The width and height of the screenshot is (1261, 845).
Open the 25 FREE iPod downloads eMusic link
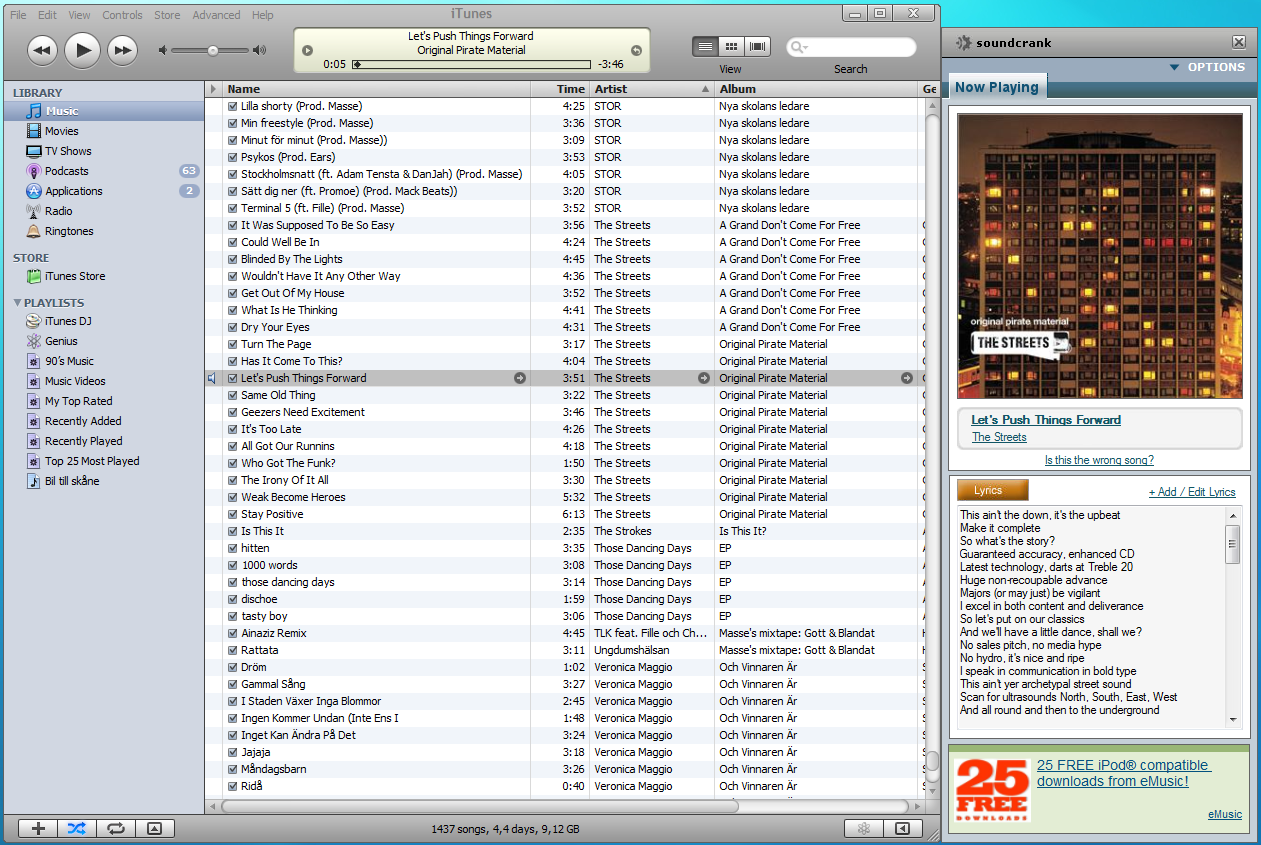(x=1124, y=773)
